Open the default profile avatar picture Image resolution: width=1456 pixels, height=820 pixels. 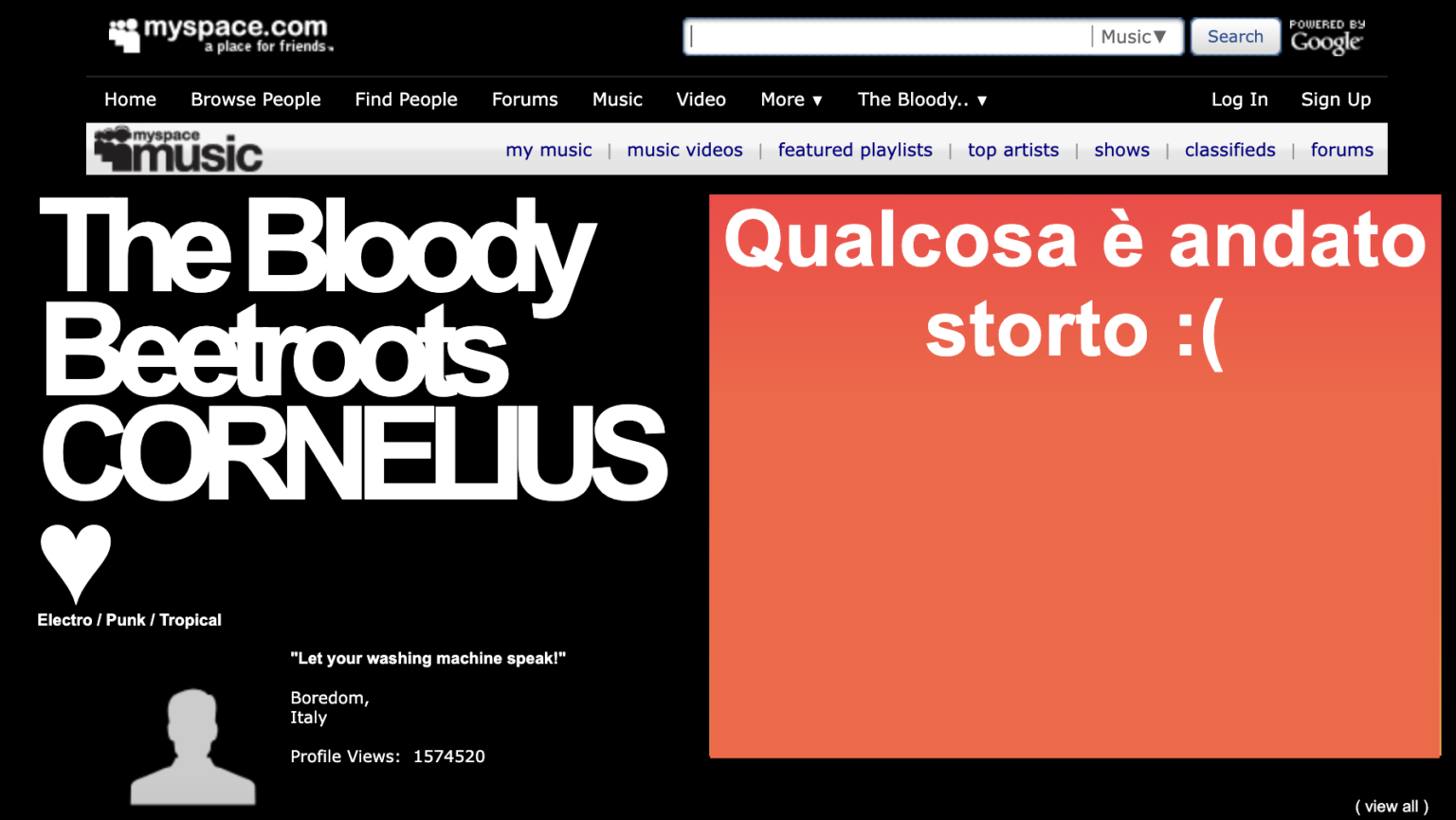click(x=193, y=747)
